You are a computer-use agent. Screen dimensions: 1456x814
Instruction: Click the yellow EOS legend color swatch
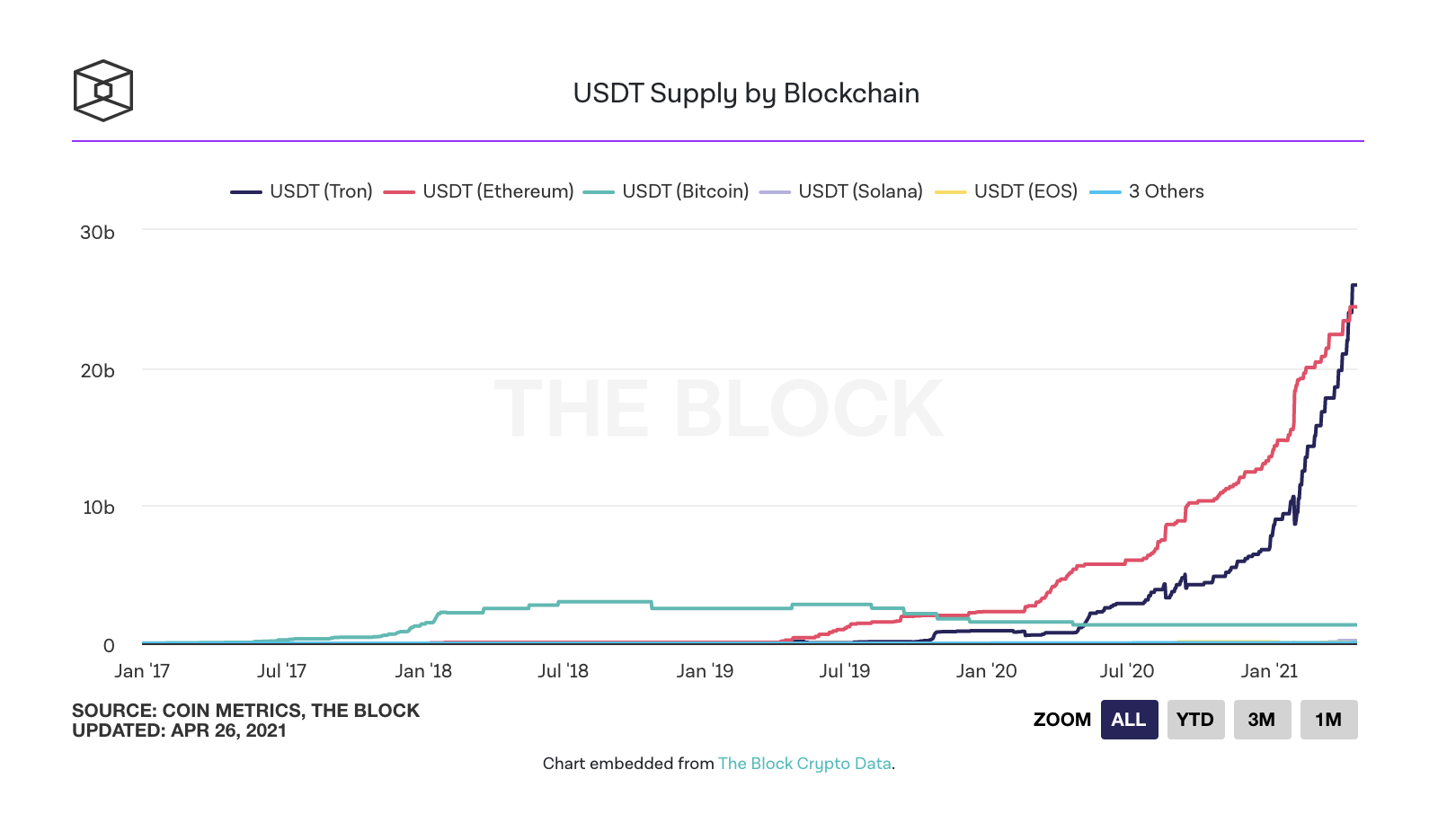click(x=950, y=192)
